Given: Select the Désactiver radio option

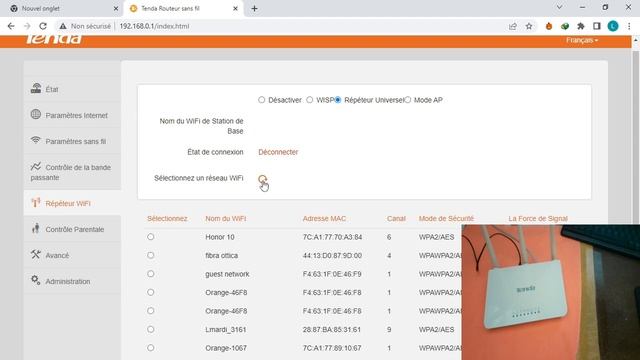Looking at the screenshot, I should pyautogui.click(x=262, y=100).
